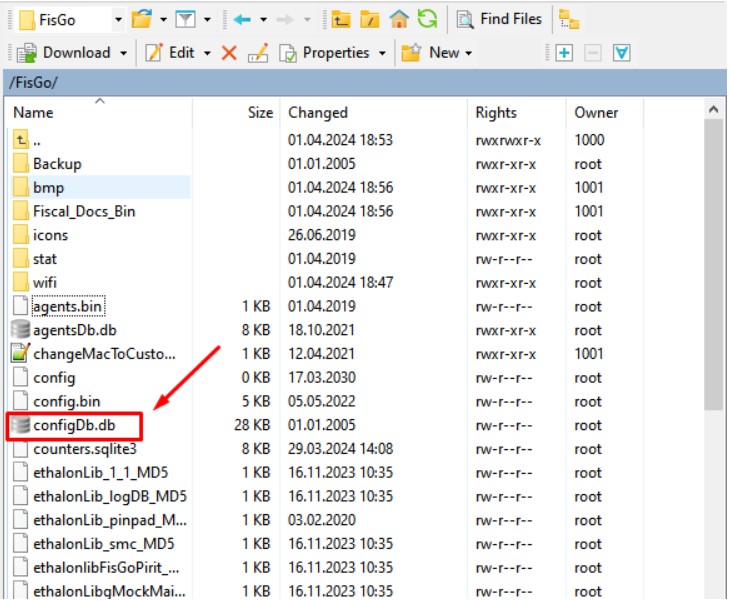Expand the Download button dropdown arrow

point(124,53)
